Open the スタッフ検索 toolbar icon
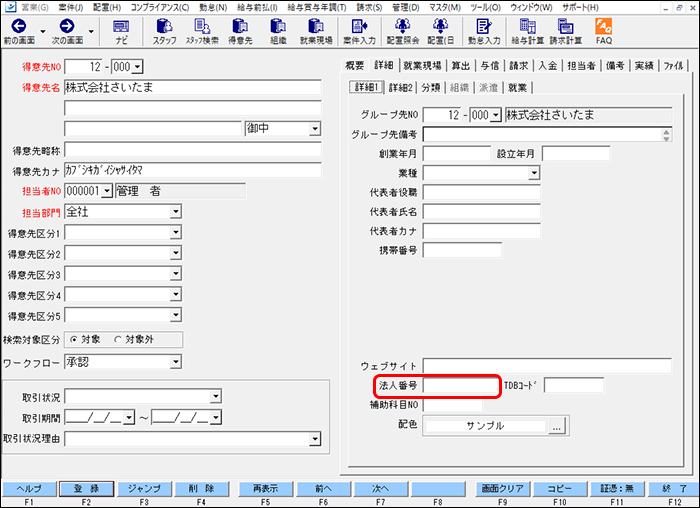The height and width of the screenshot is (508, 700). point(202,26)
